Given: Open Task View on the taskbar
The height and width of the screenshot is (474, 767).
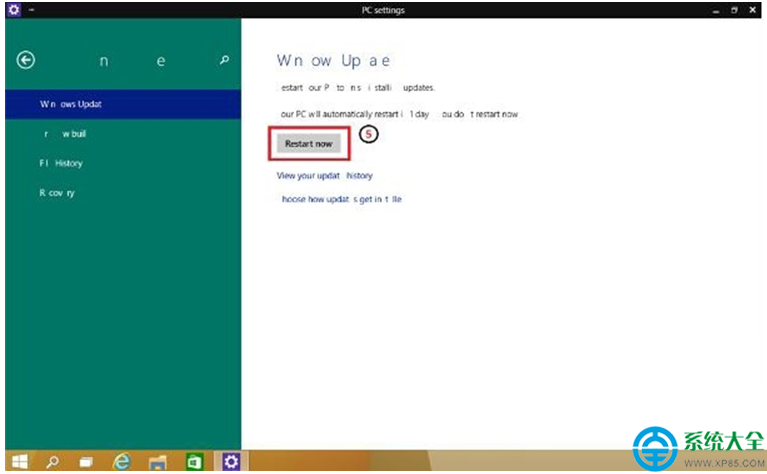Looking at the screenshot, I should (86, 461).
